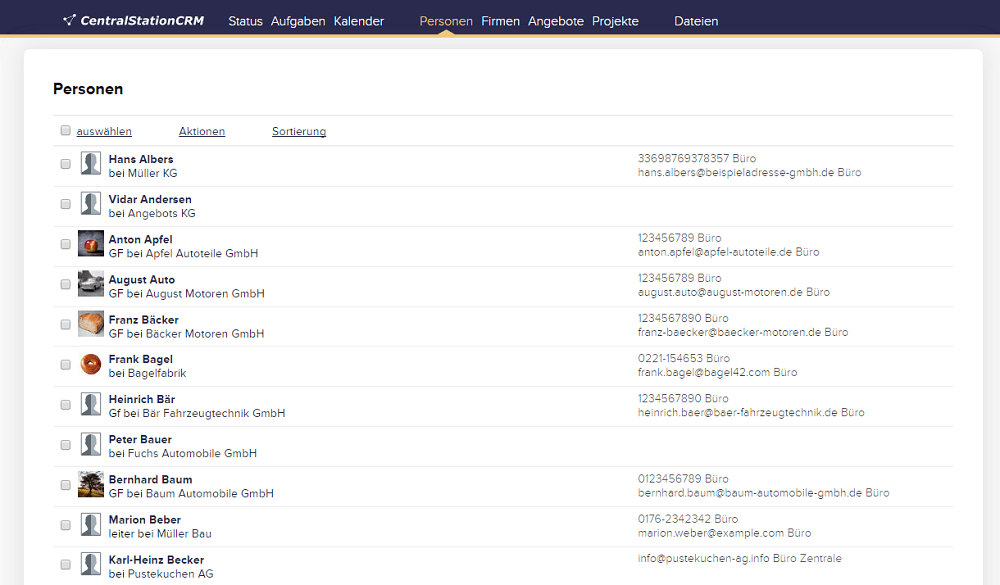
Task: Click the CentralStationCRM logo
Action: (x=133, y=20)
